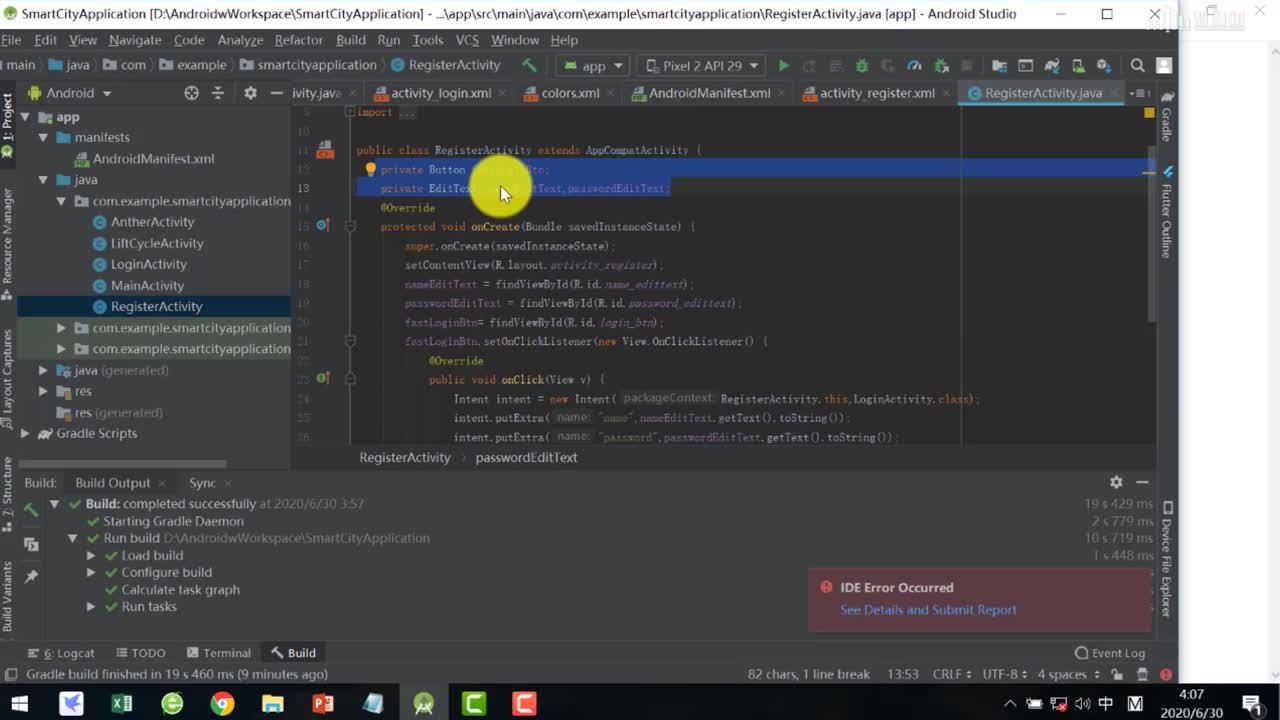Open Chrome from the Windows taskbar
1280x720 pixels.
point(222,704)
